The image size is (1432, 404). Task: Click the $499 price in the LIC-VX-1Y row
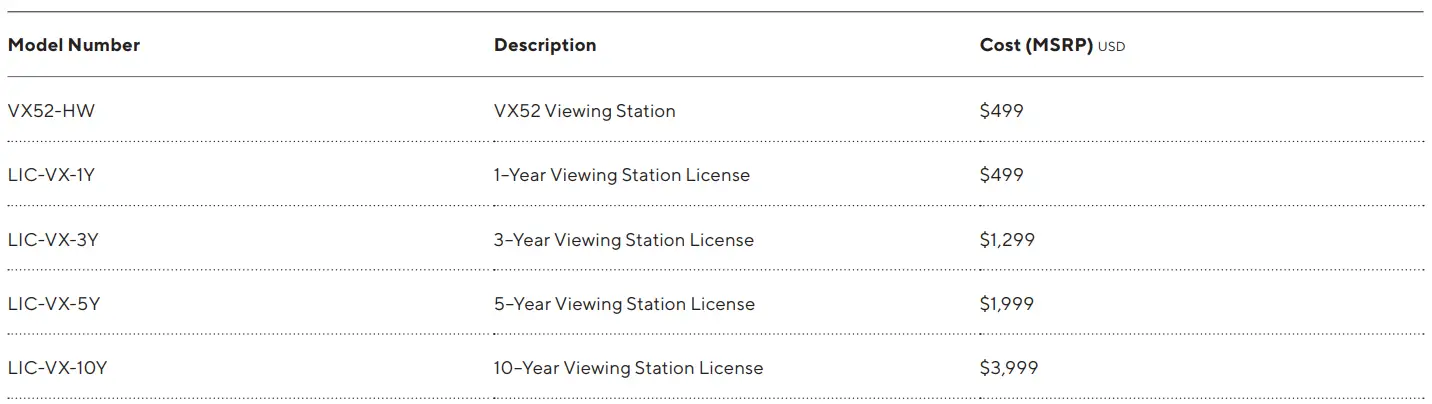pyautogui.click(x=1002, y=175)
